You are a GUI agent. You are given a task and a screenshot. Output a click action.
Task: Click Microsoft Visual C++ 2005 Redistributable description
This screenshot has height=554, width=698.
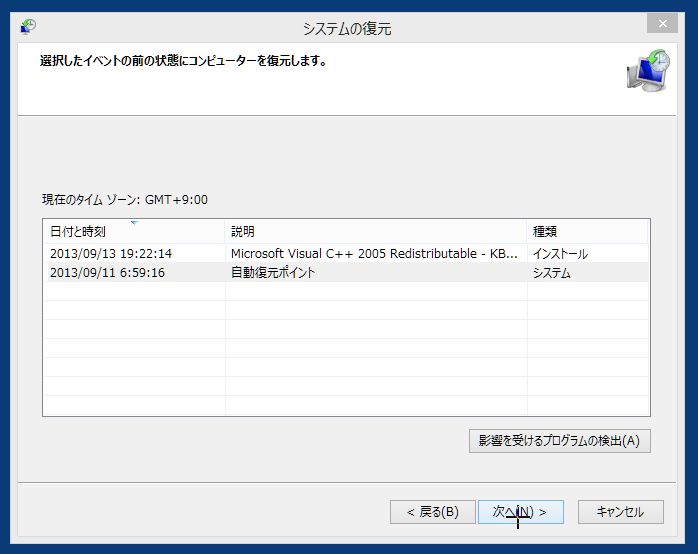tap(374, 254)
